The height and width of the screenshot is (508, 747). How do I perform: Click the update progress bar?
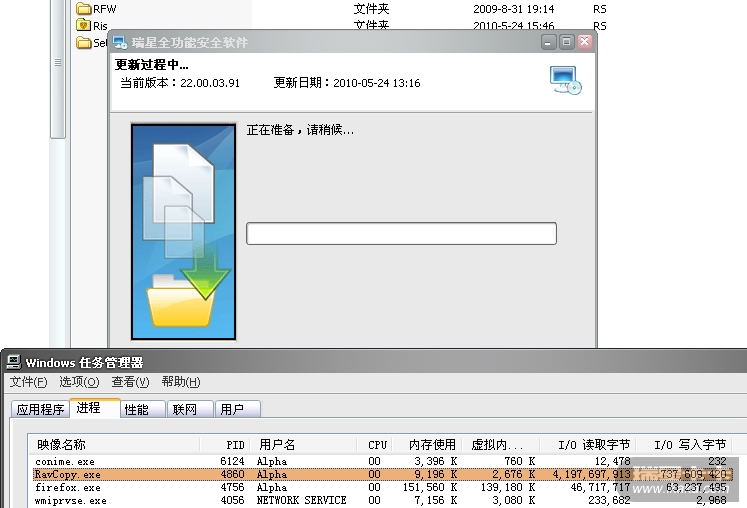point(401,234)
